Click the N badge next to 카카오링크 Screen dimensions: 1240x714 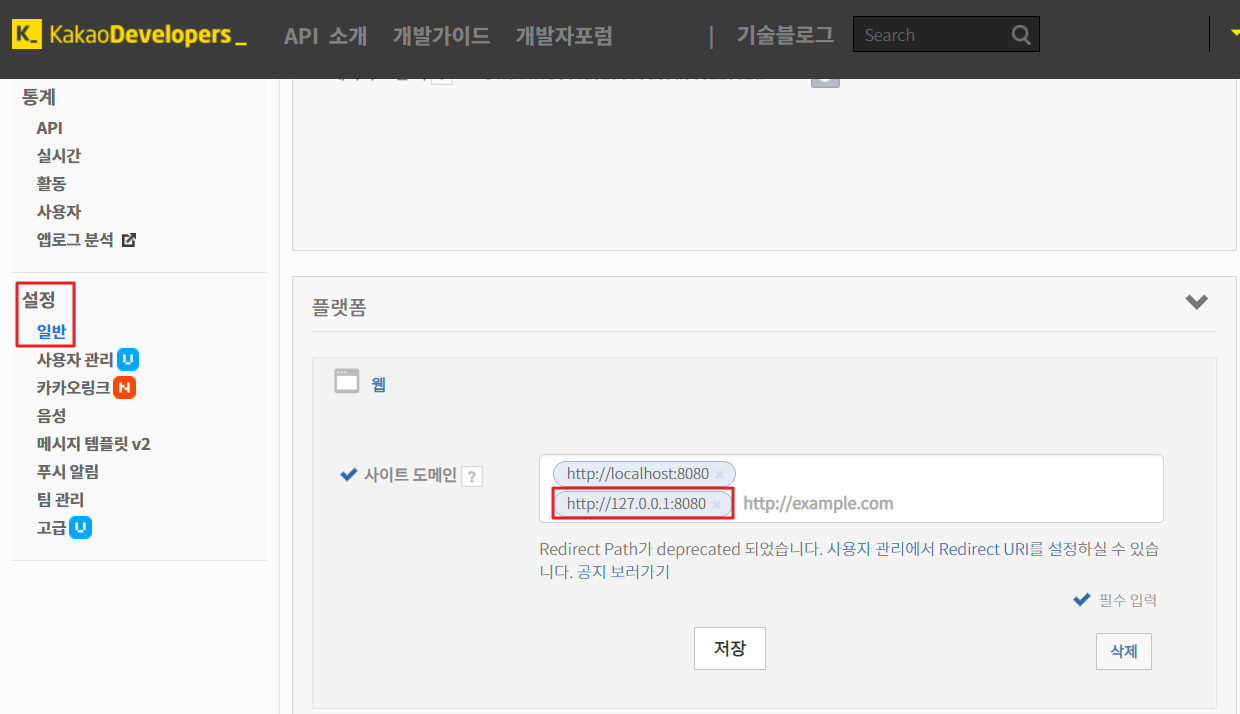tap(124, 387)
